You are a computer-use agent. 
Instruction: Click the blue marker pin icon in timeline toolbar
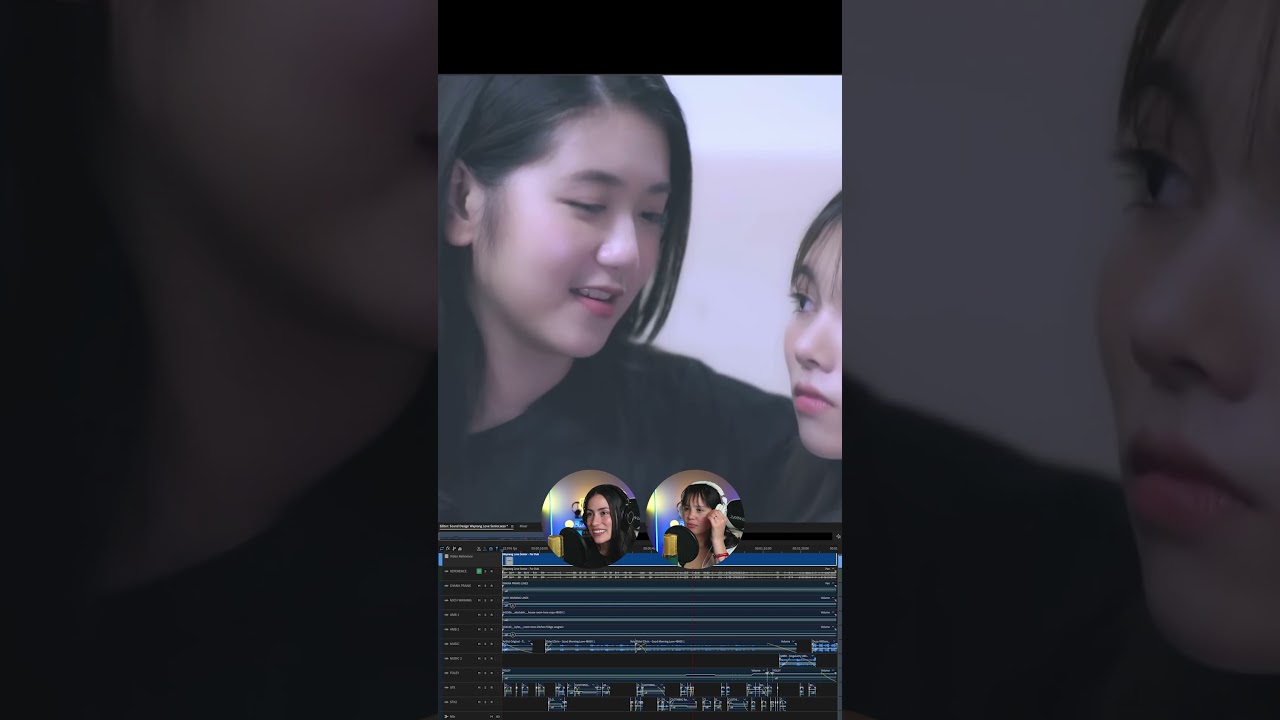click(x=497, y=549)
